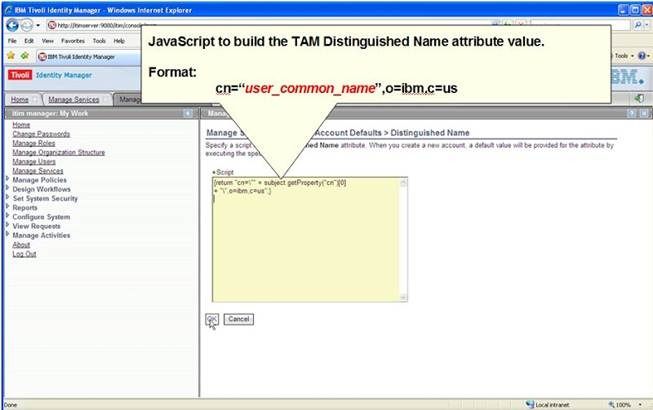Image resolution: width=653 pixels, height=410 pixels.
Task: Open the recent pages dropdown arrow
Action: (x=38, y=26)
